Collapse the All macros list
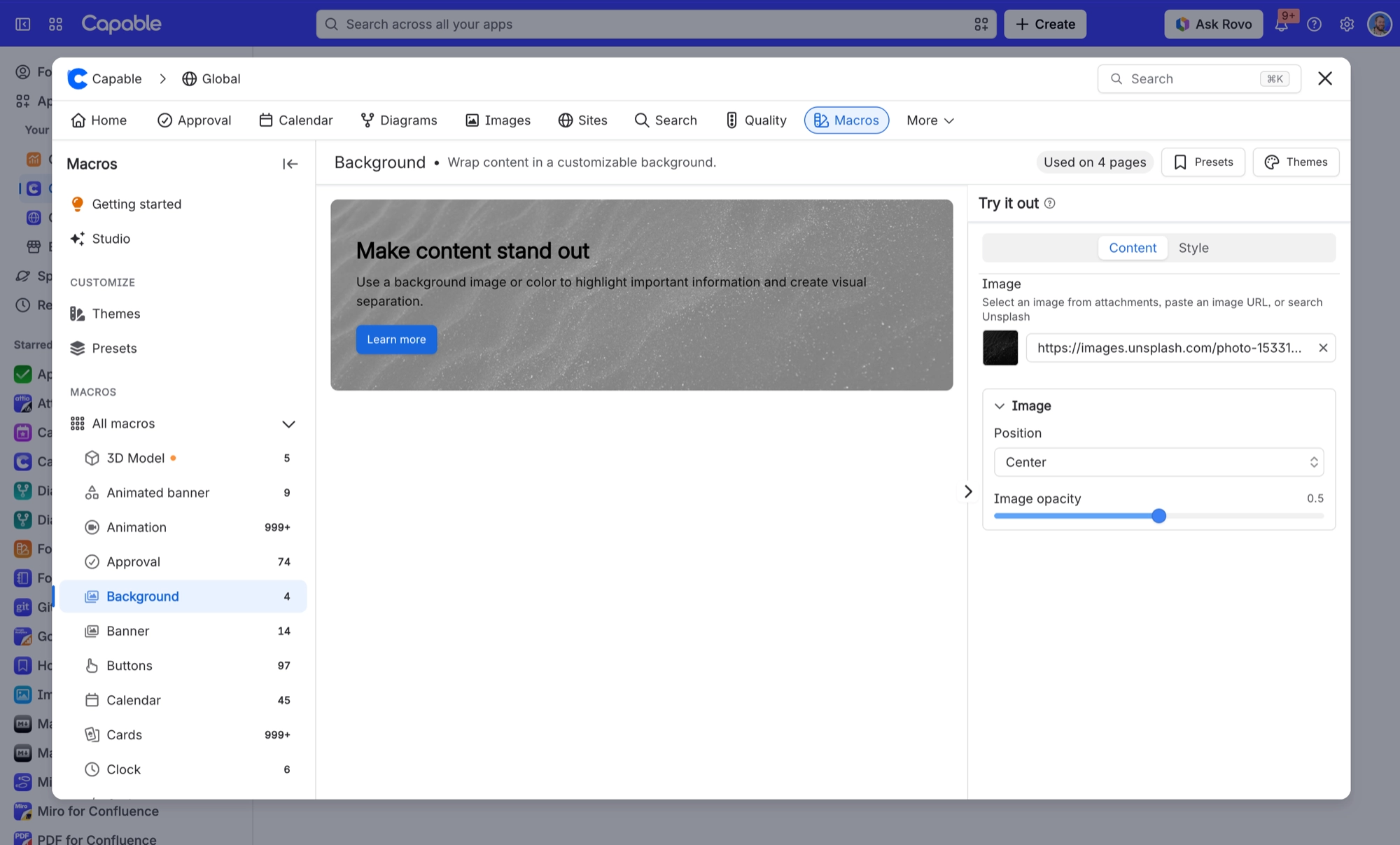 [x=288, y=424]
